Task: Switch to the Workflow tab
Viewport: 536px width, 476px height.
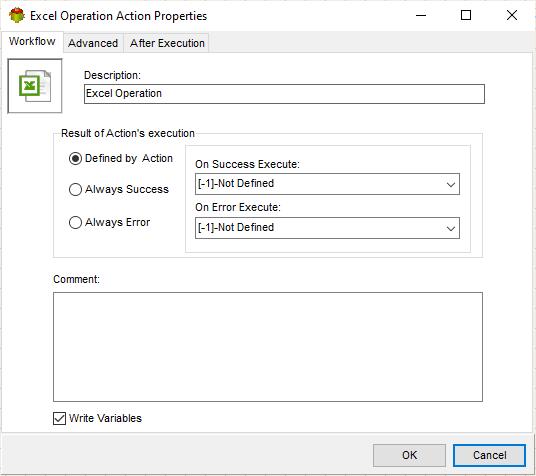Action: (x=32, y=42)
